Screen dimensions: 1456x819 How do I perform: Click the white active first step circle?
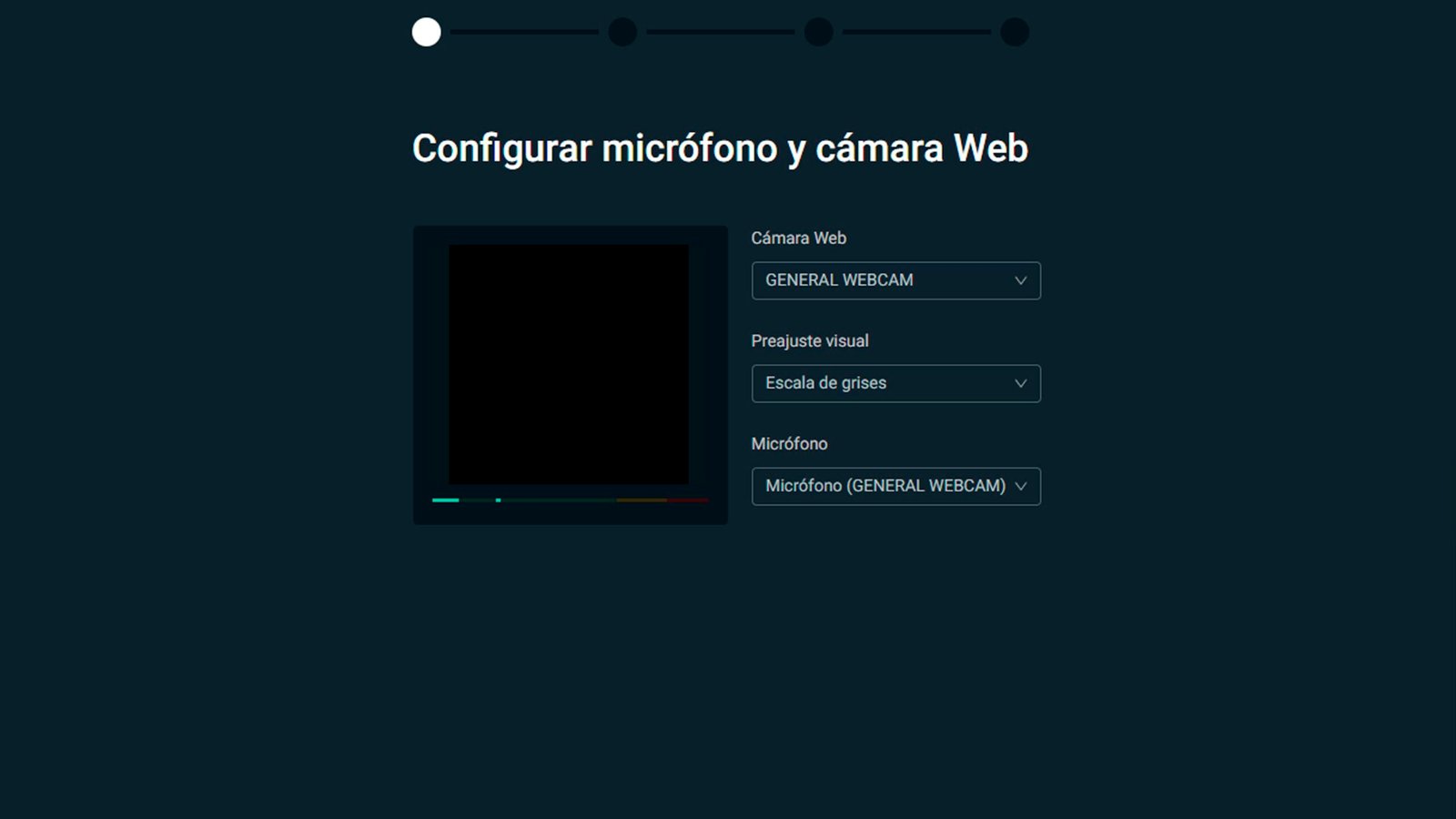coord(426,32)
